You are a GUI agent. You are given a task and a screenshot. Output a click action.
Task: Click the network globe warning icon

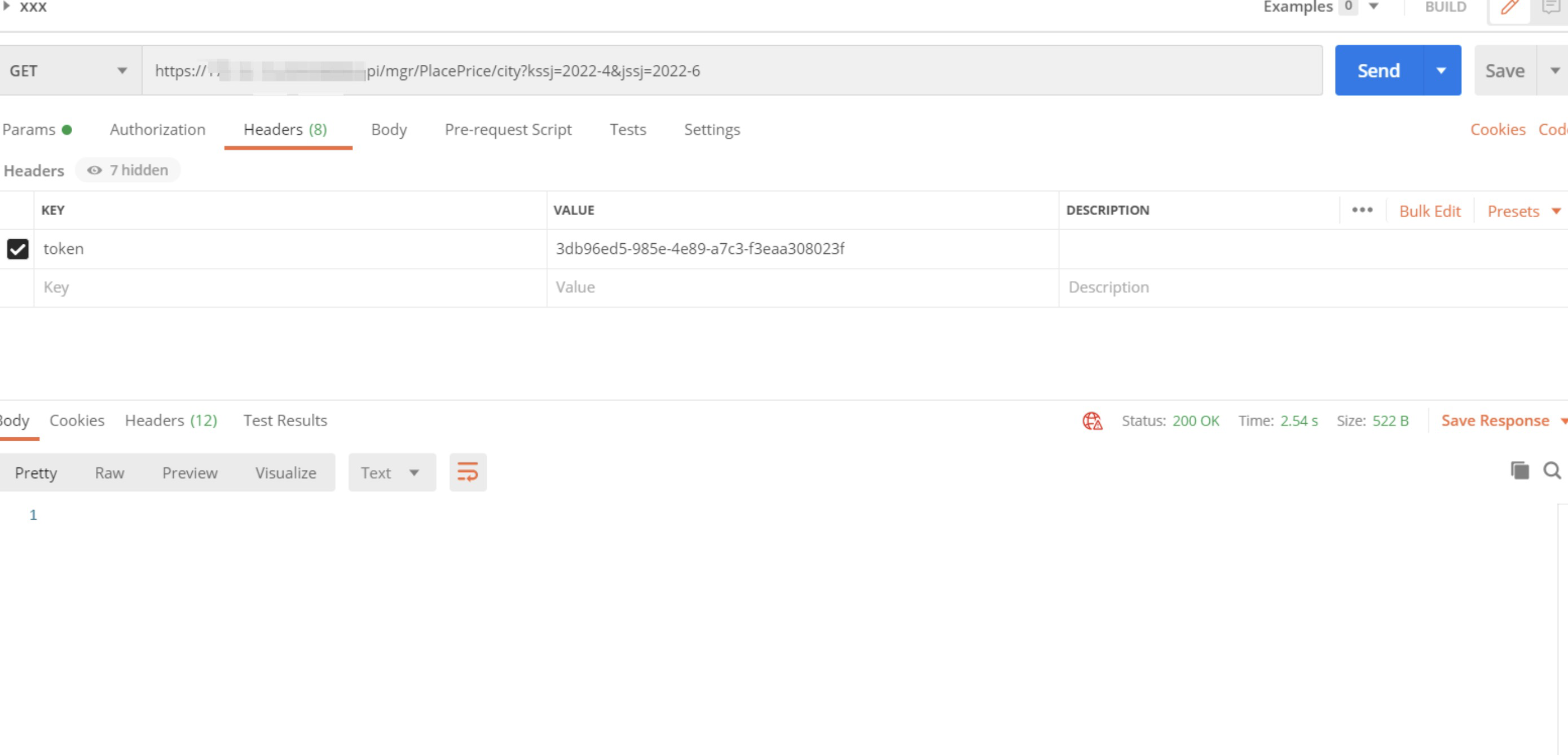(1092, 421)
